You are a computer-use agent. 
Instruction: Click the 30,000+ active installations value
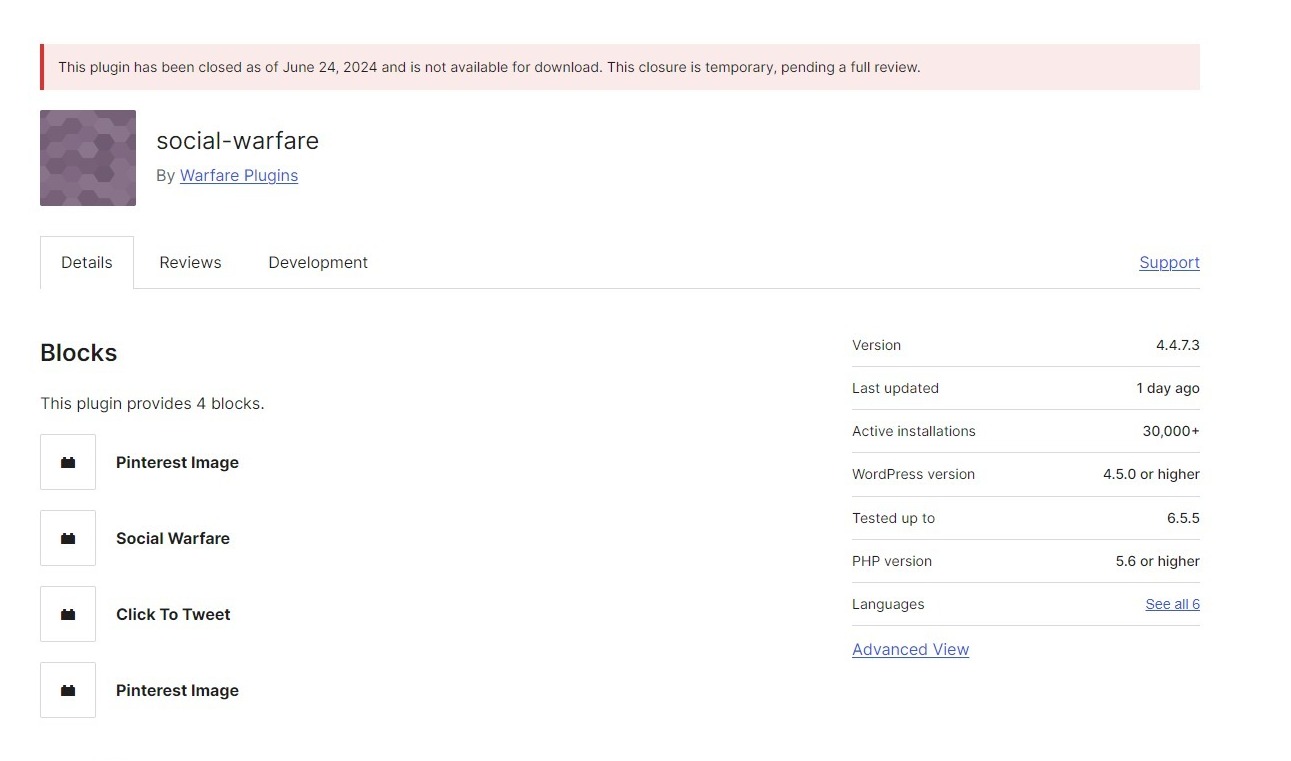1171,431
